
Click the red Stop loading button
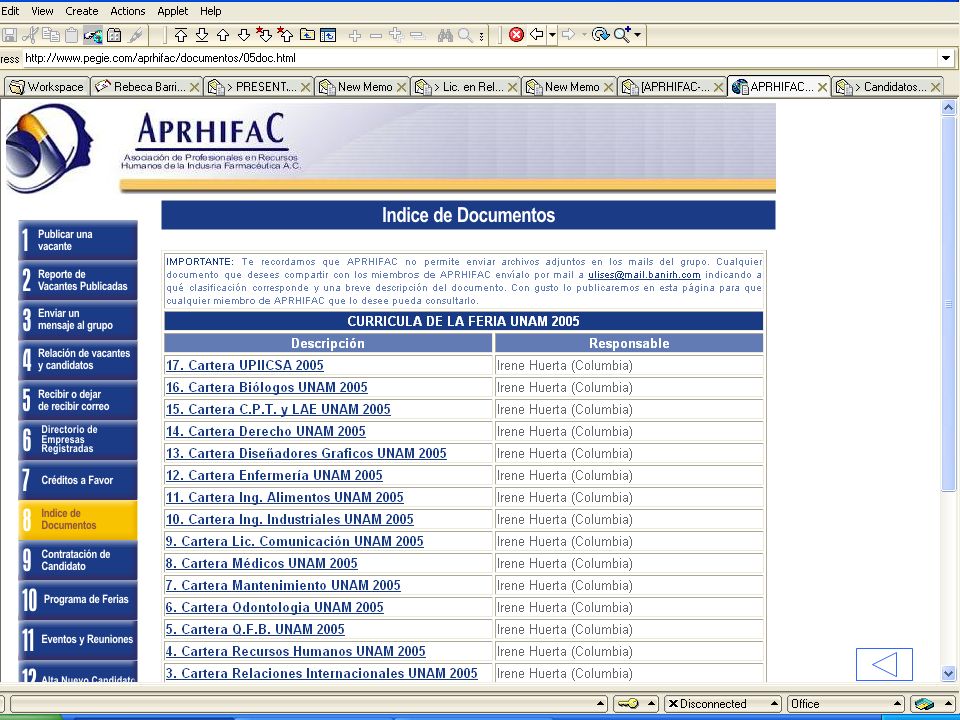[x=517, y=35]
